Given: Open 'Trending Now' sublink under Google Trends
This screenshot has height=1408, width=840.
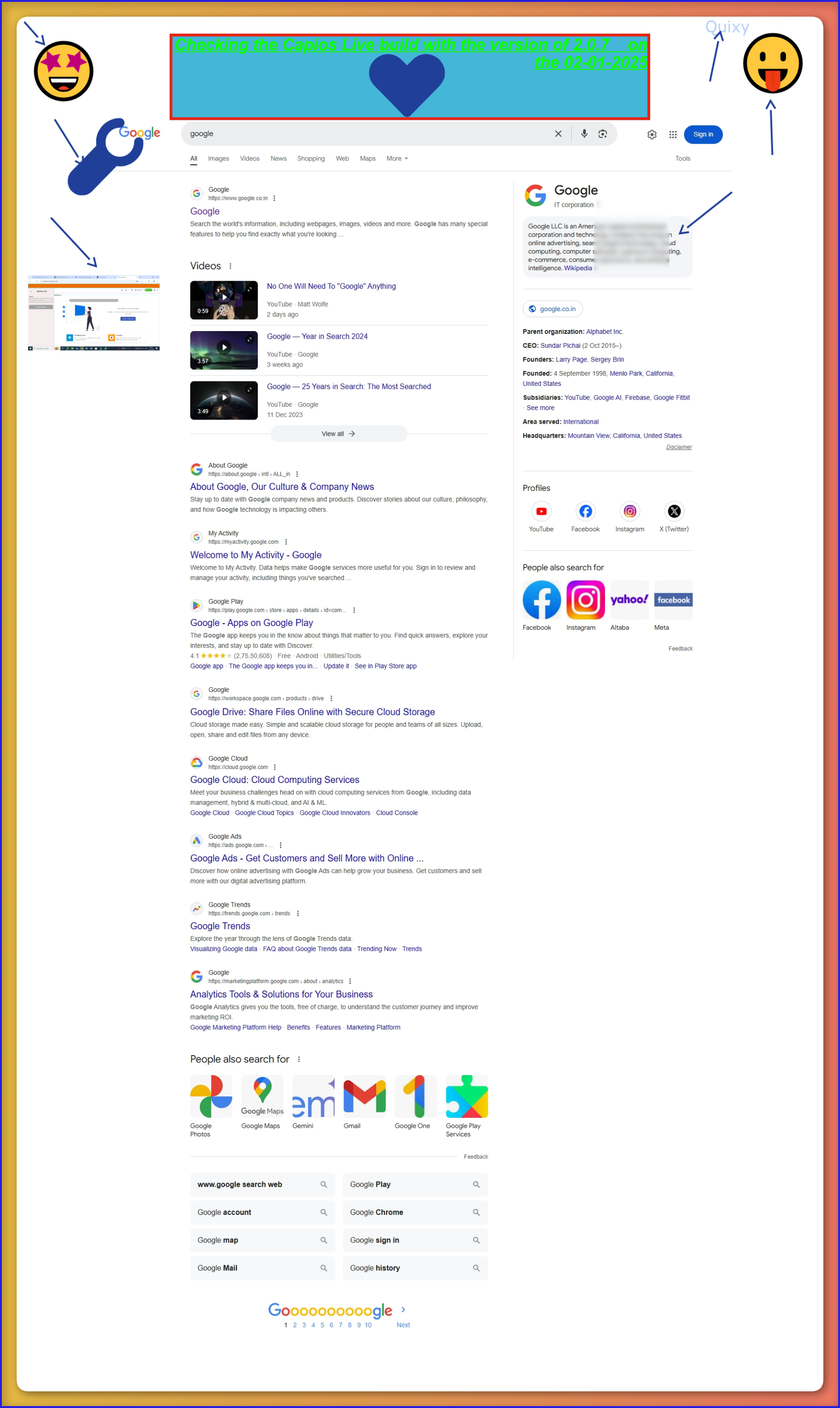Looking at the screenshot, I should (376, 949).
